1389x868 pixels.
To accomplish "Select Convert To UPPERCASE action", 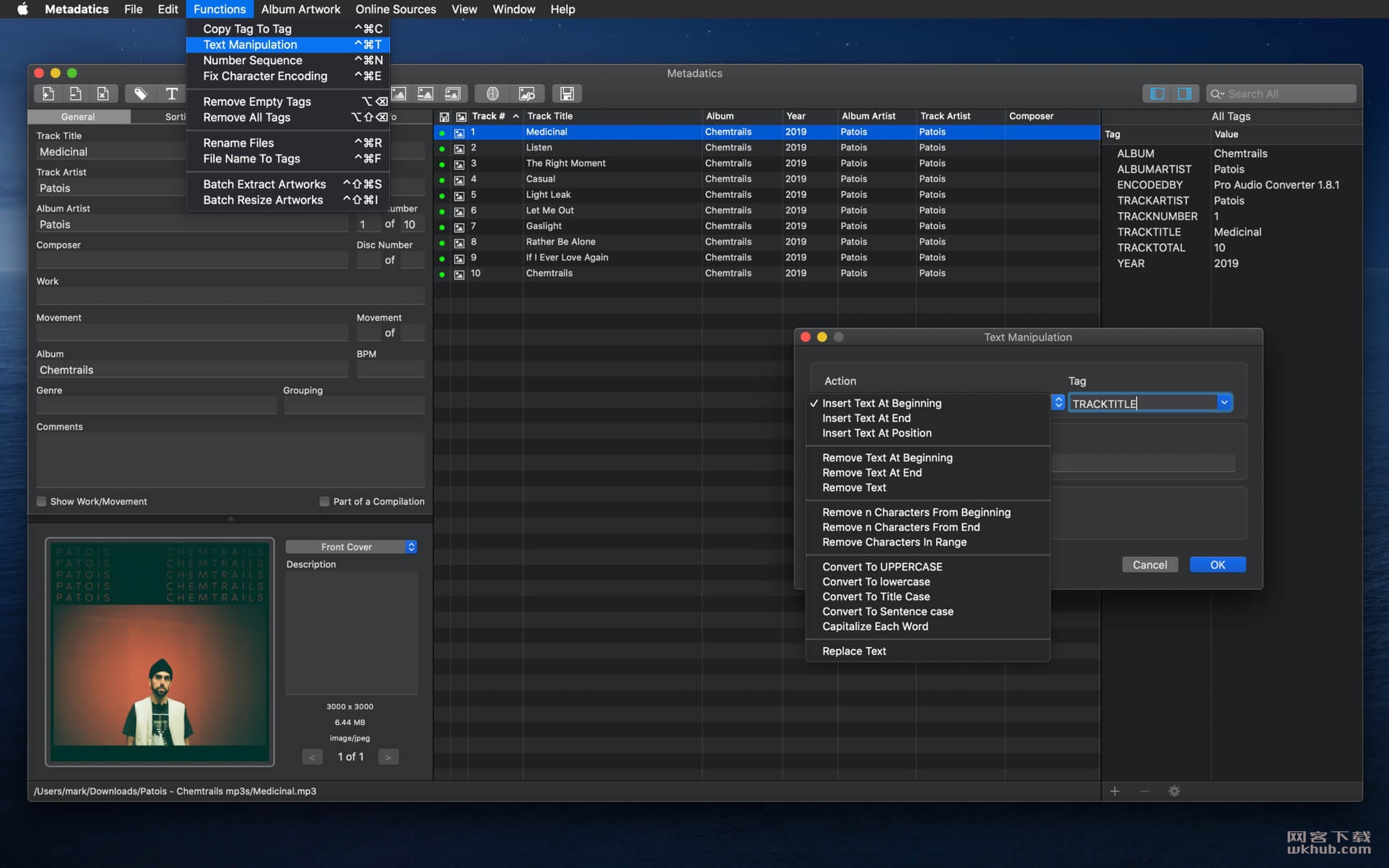I will point(927,567).
